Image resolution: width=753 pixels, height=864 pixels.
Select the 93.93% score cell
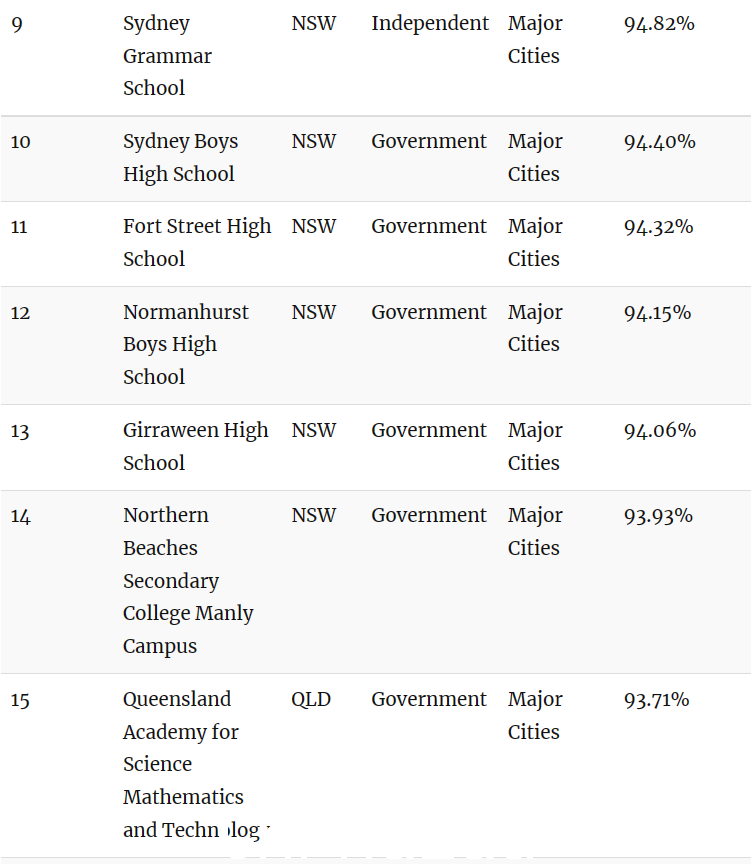click(658, 516)
